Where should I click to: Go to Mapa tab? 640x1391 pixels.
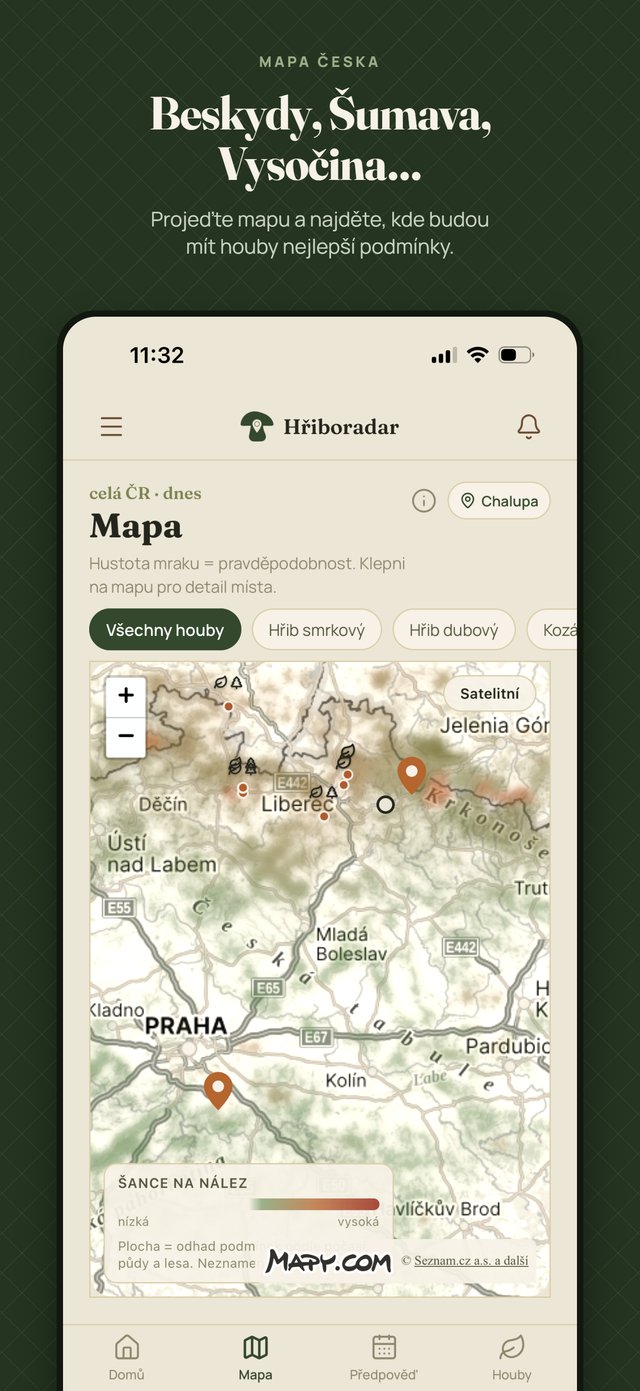point(255,1357)
